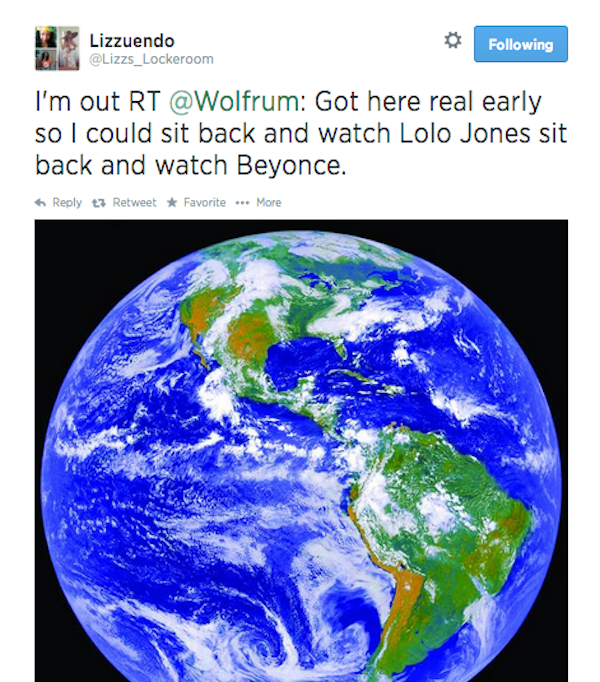Click the top-left photo in avatar collage
Image resolution: width=600 pixels, height=682 pixels.
pyautogui.click(x=46, y=39)
